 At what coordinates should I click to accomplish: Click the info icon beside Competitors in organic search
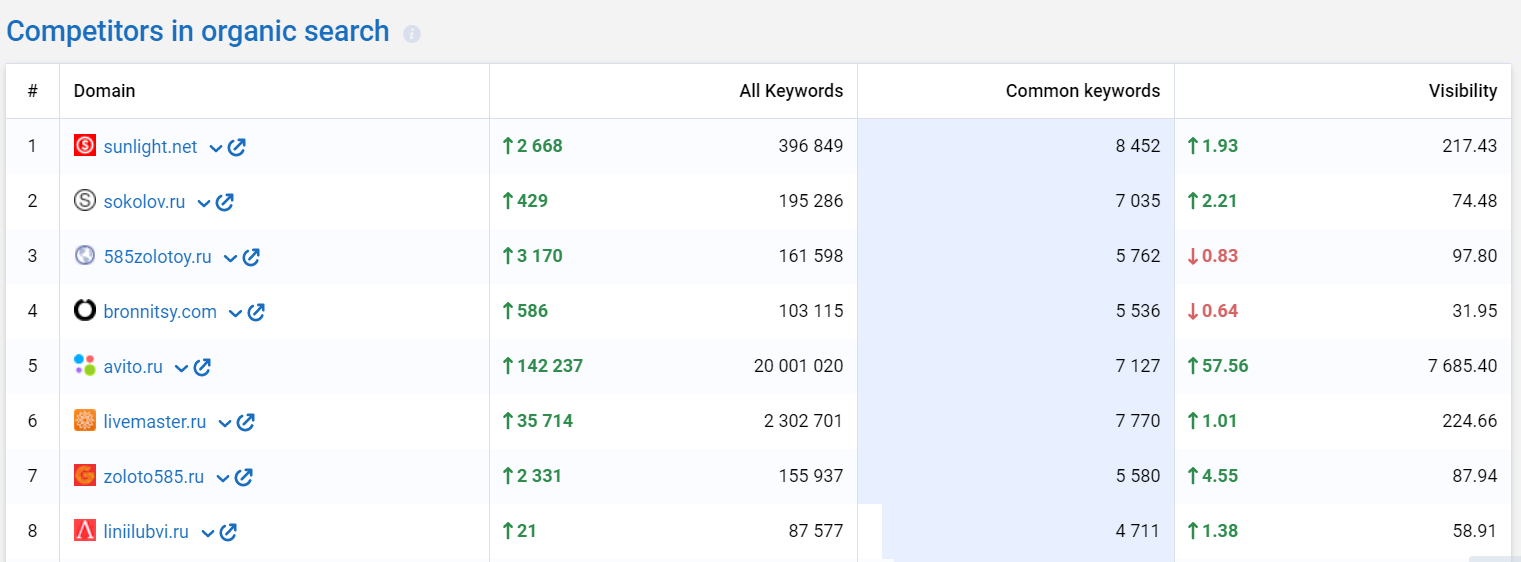411,34
